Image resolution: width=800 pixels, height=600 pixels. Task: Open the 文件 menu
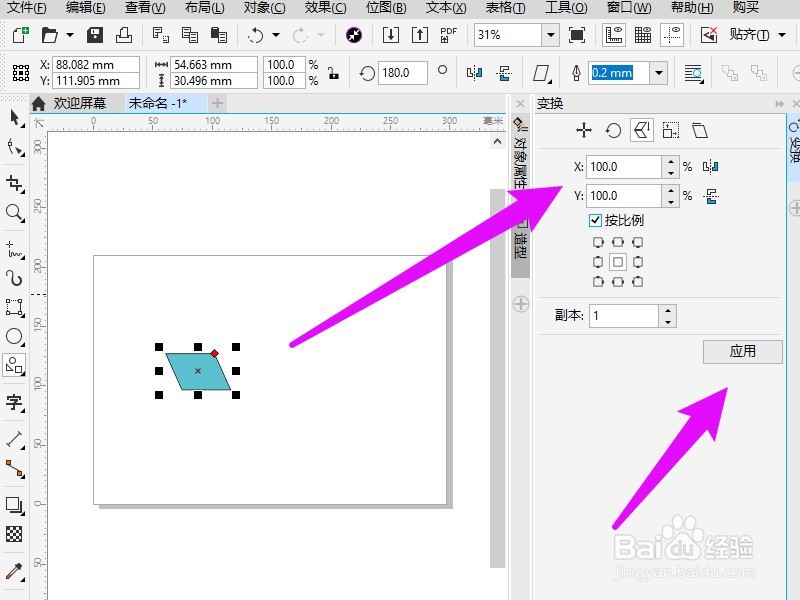(x=27, y=8)
